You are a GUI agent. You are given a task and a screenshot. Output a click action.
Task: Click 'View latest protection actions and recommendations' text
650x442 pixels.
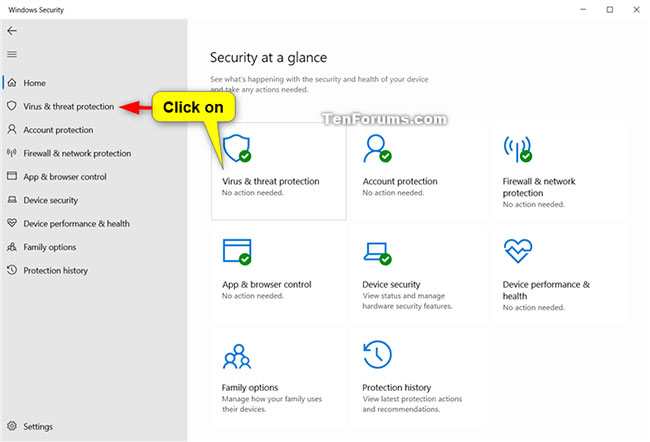[x=412, y=404]
